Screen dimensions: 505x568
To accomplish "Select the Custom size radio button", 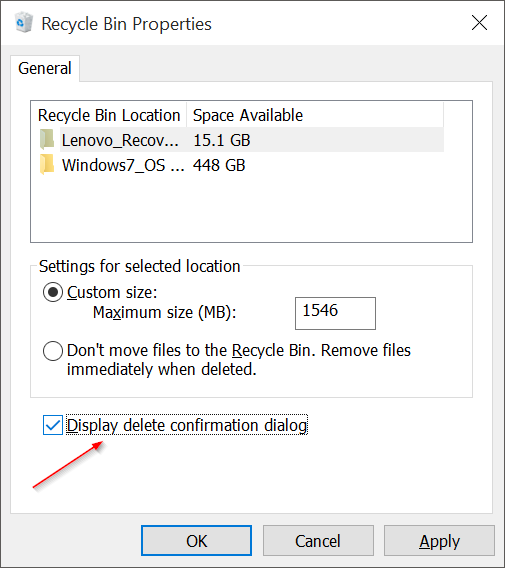I will [x=53, y=292].
